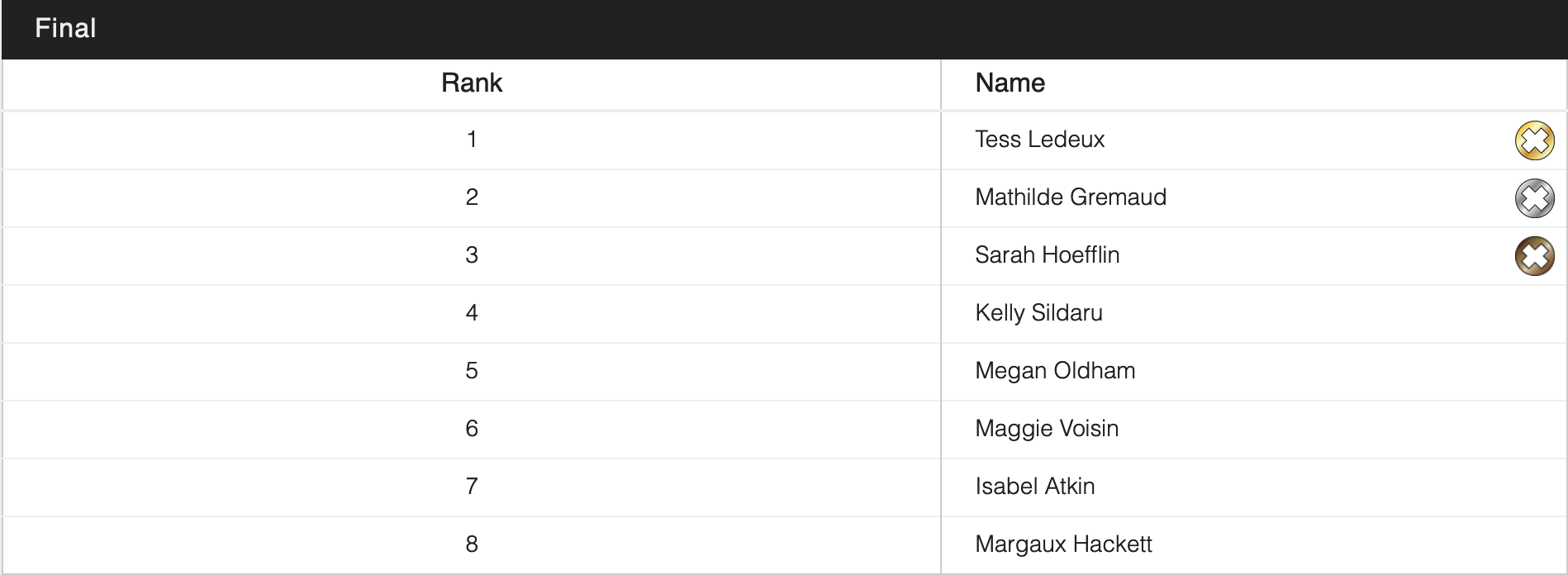The height and width of the screenshot is (575, 1568).
Task: Click the bronze medal icon for Sarah Hoefflin
Action: point(1534,256)
